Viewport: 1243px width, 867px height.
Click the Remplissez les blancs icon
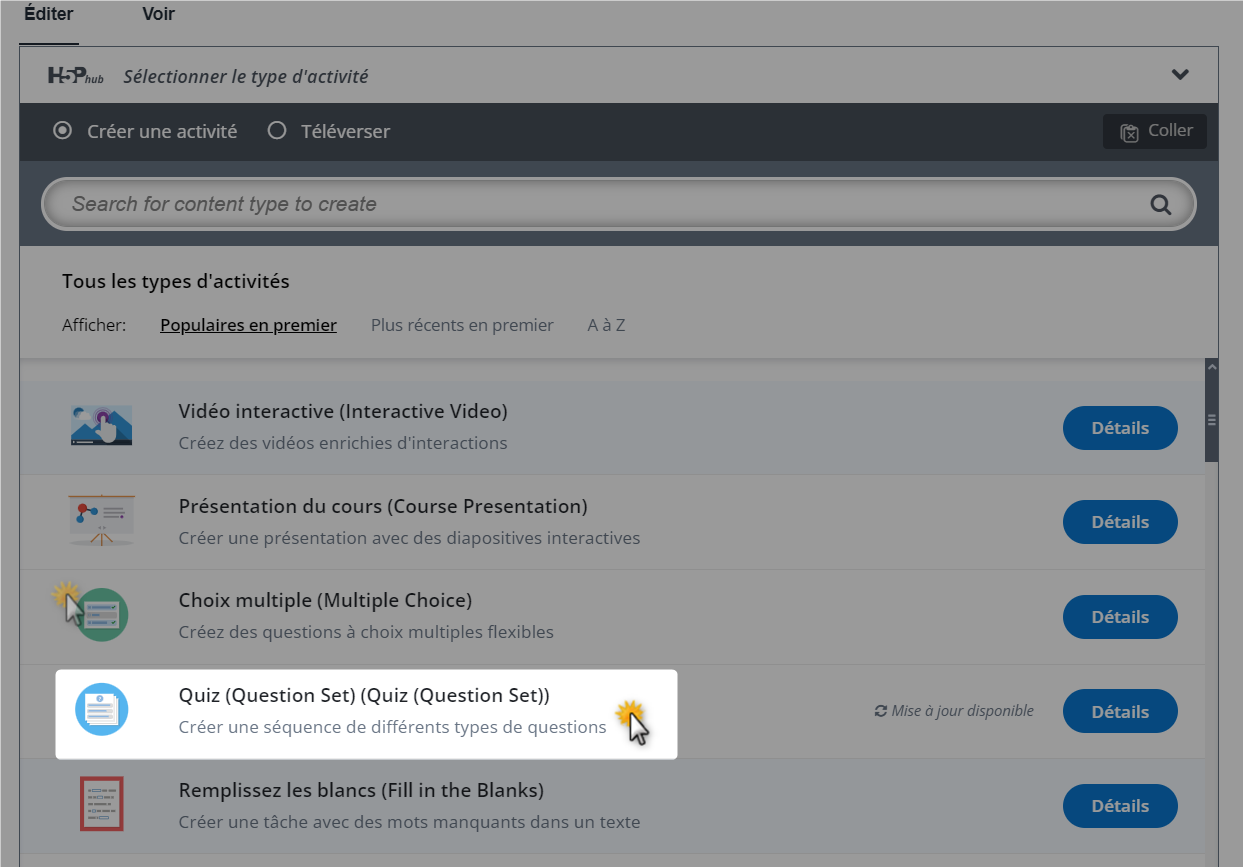coord(101,804)
